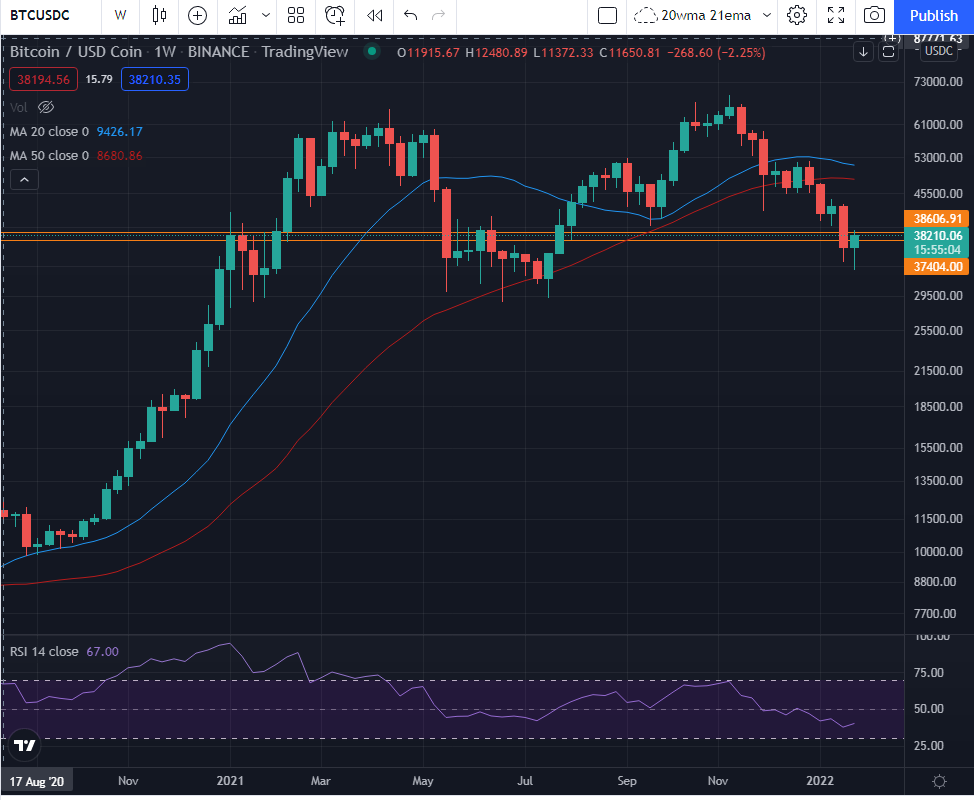The width and height of the screenshot is (974, 800).
Task: Click the square icon beside the USDC label
Action: pyautogui.click(x=889, y=52)
